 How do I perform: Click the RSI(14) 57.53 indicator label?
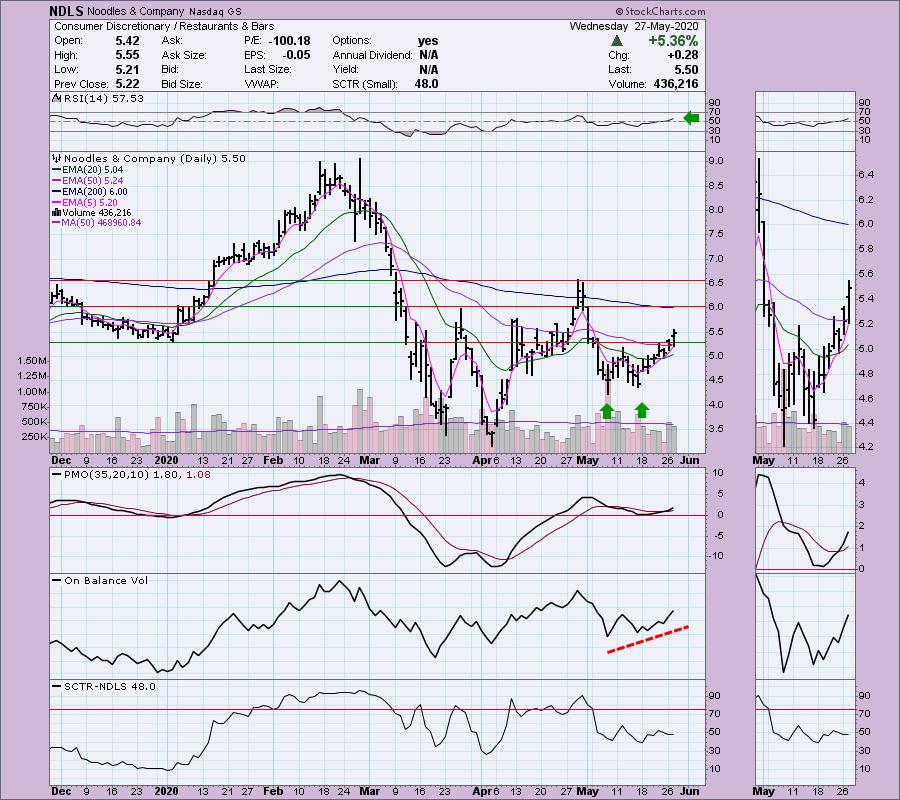click(103, 99)
